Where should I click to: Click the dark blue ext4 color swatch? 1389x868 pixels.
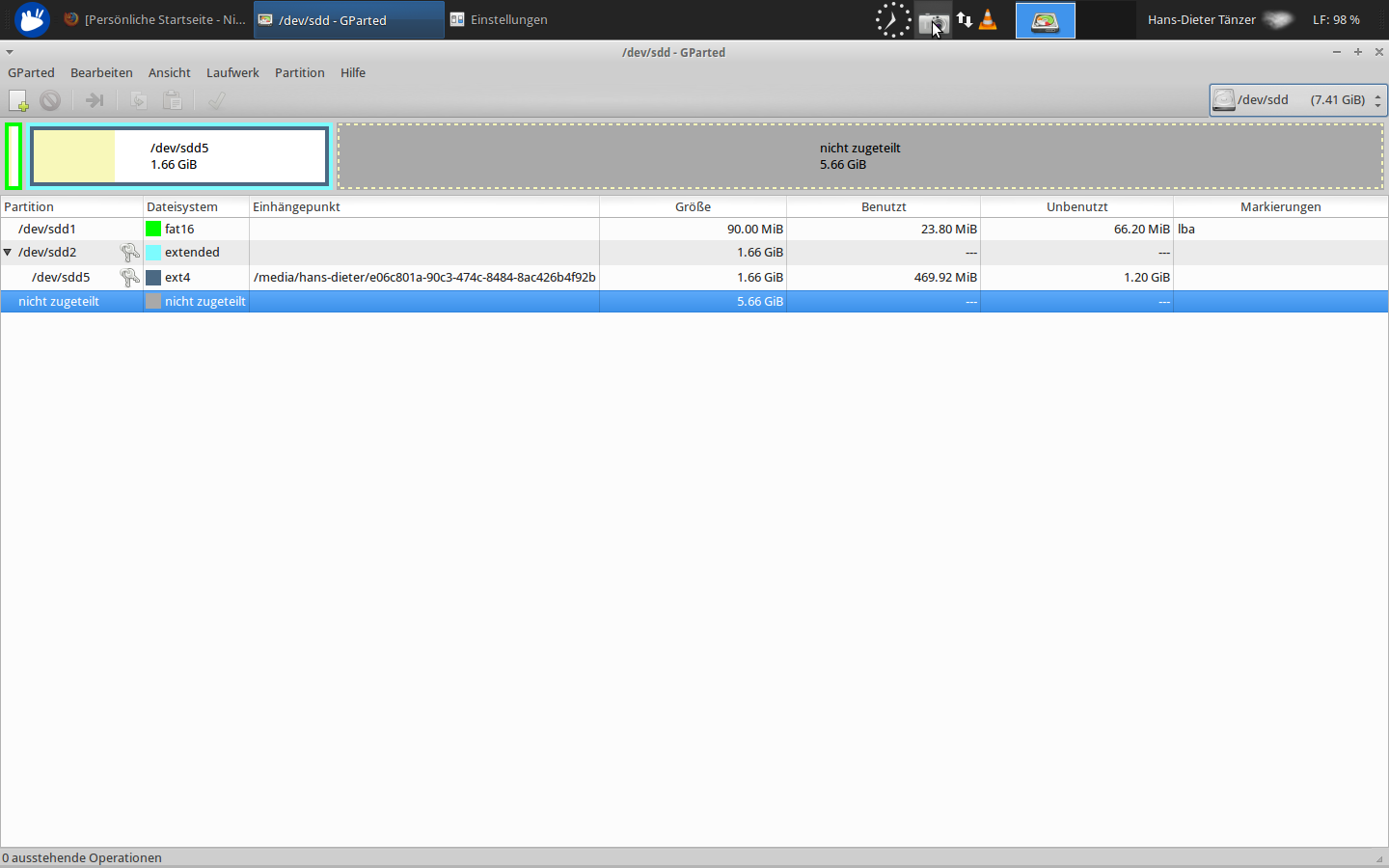coord(153,278)
